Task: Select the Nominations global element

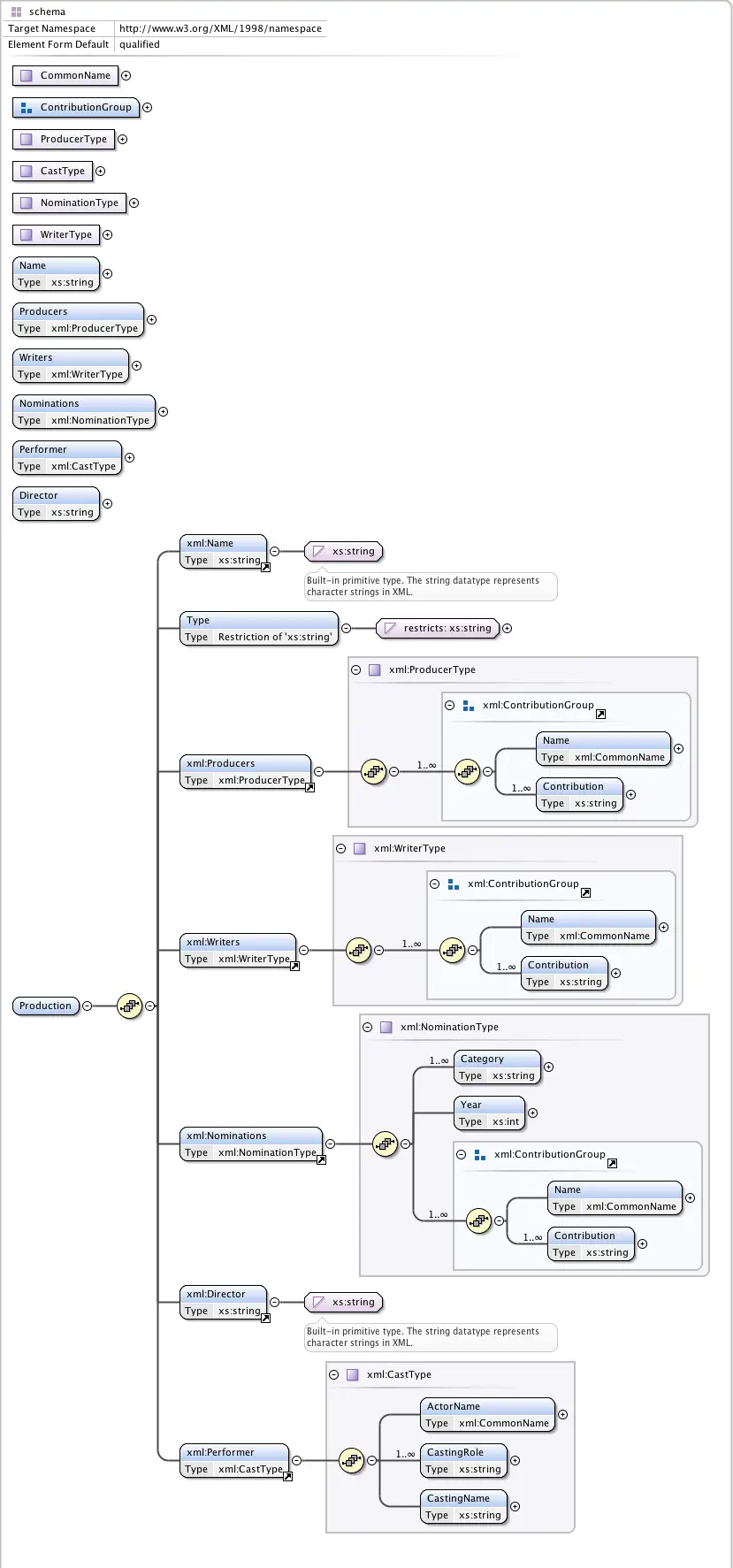Action: pyautogui.click(x=84, y=411)
